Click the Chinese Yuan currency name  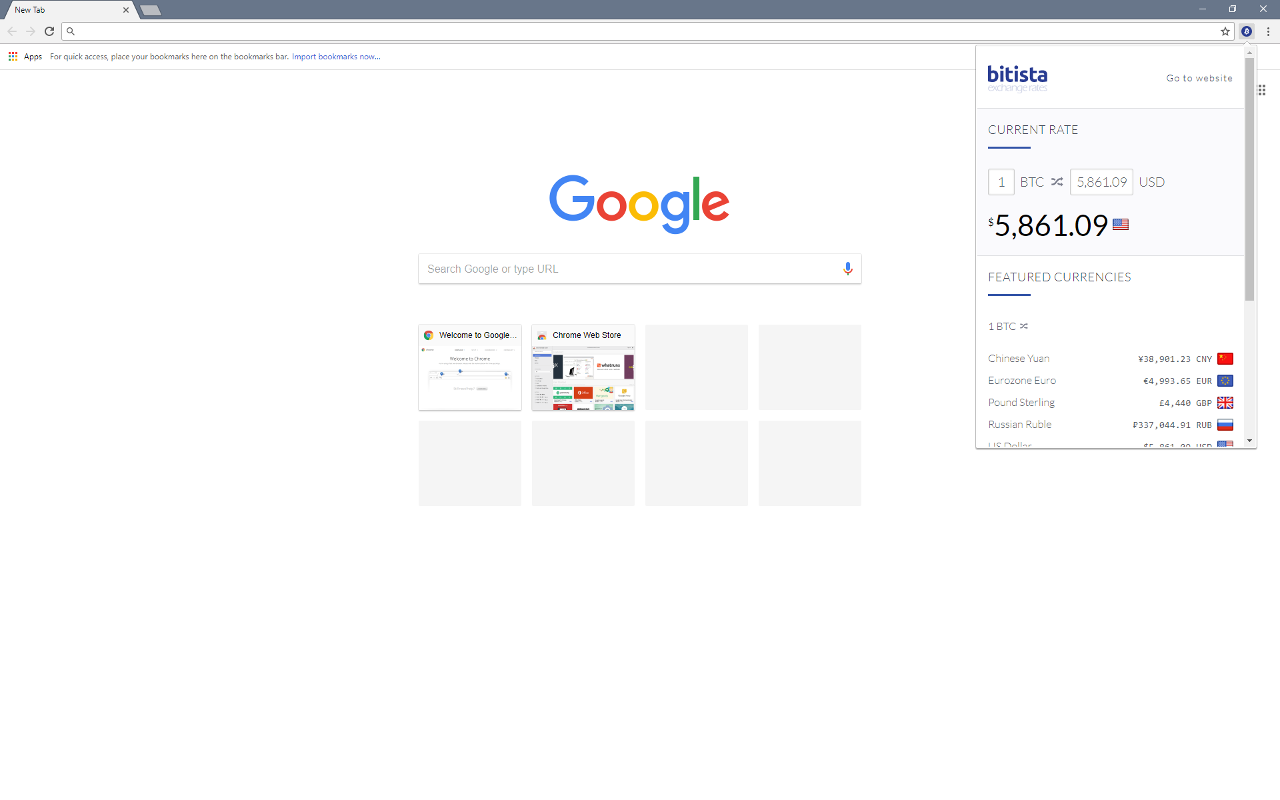point(1019,359)
